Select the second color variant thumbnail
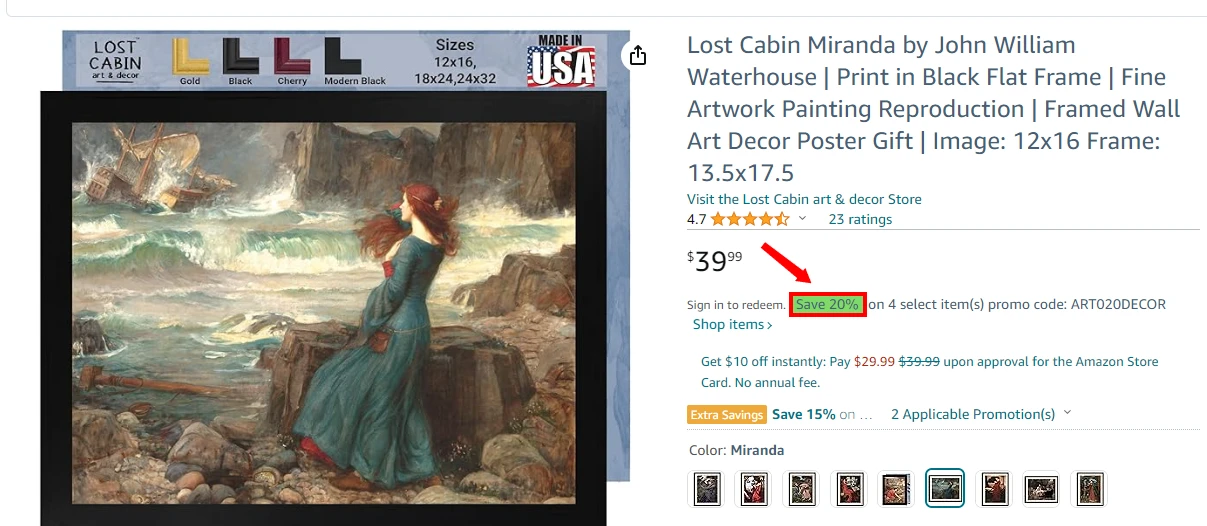The image size is (1207, 526). coord(754,489)
